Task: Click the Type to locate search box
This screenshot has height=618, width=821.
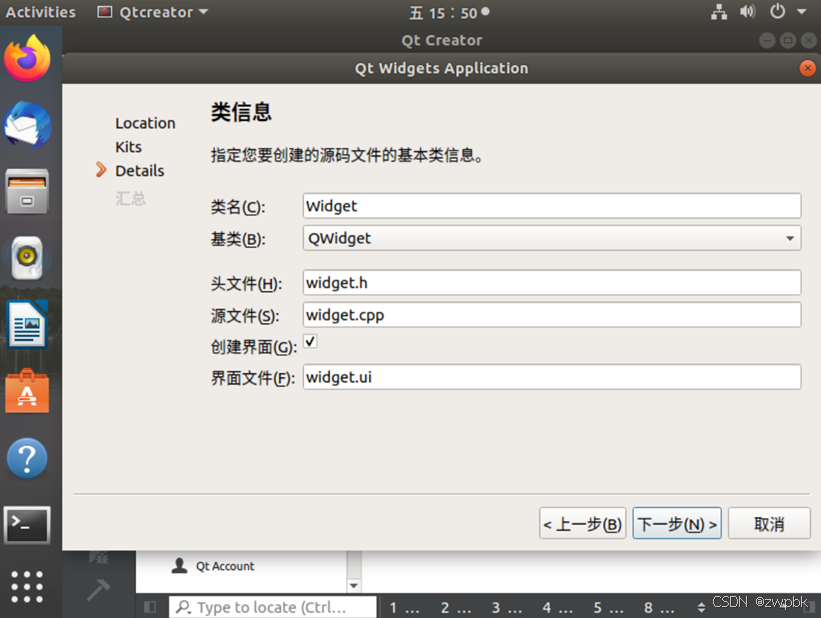Action: tap(272, 607)
